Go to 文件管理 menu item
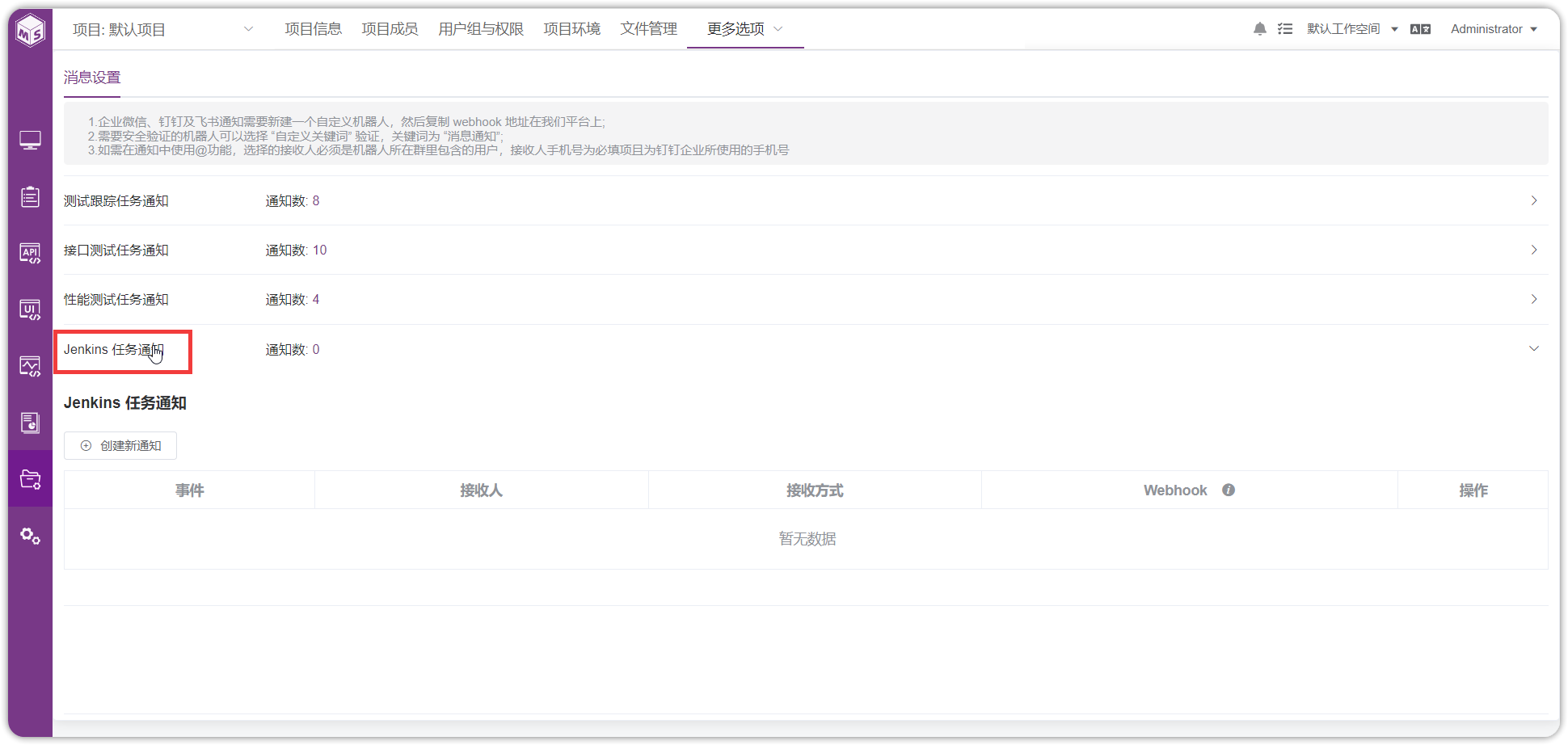 (648, 29)
